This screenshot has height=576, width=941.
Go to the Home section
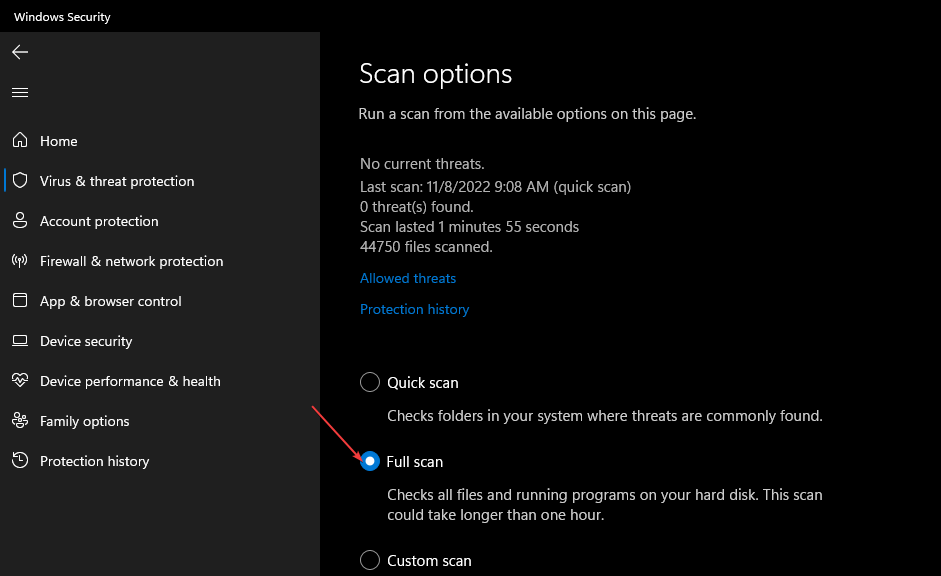tap(59, 141)
